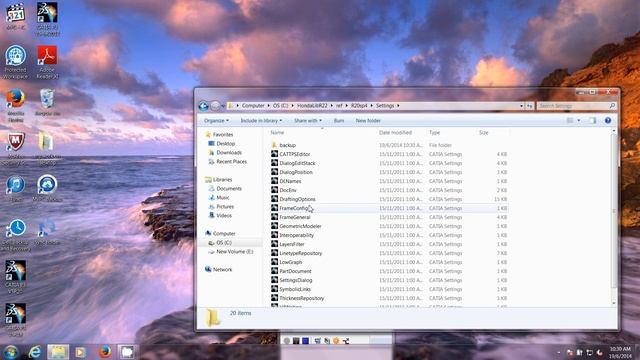This screenshot has height=360, width=640.
Task: Open the Share with dropdown
Action: point(308,120)
